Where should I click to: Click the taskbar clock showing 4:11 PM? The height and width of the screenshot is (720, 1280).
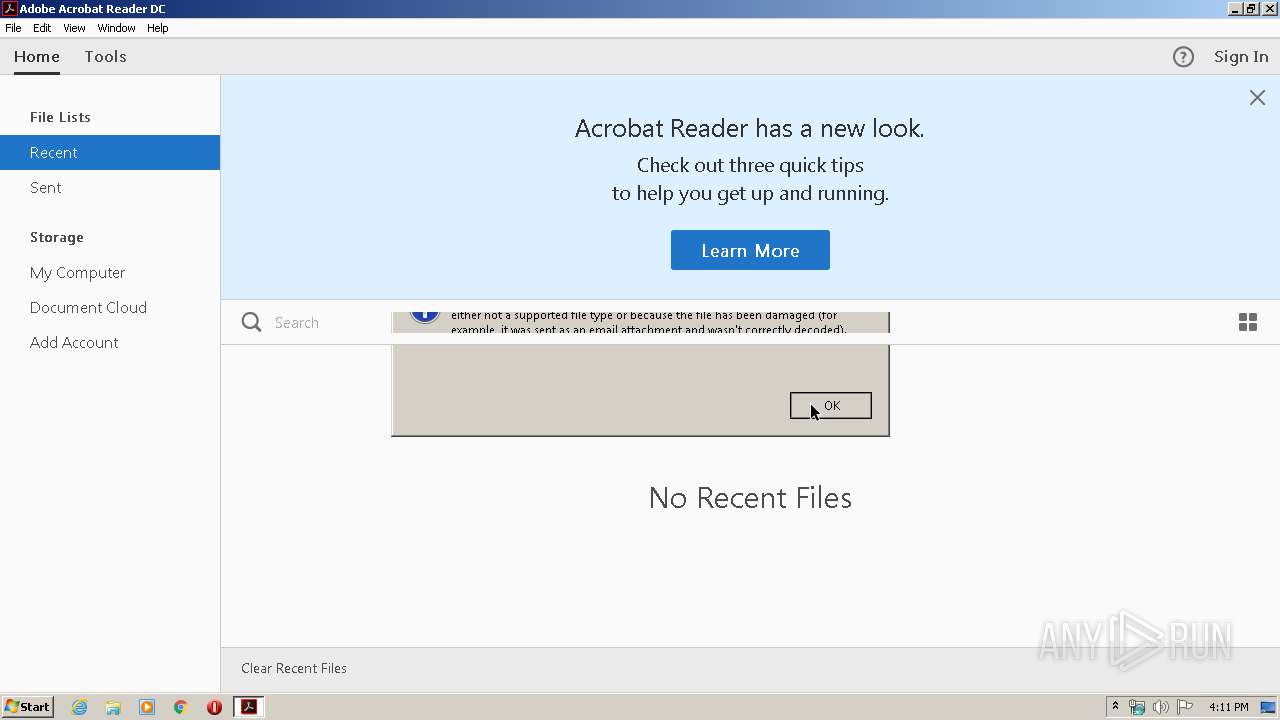point(1228,707)
